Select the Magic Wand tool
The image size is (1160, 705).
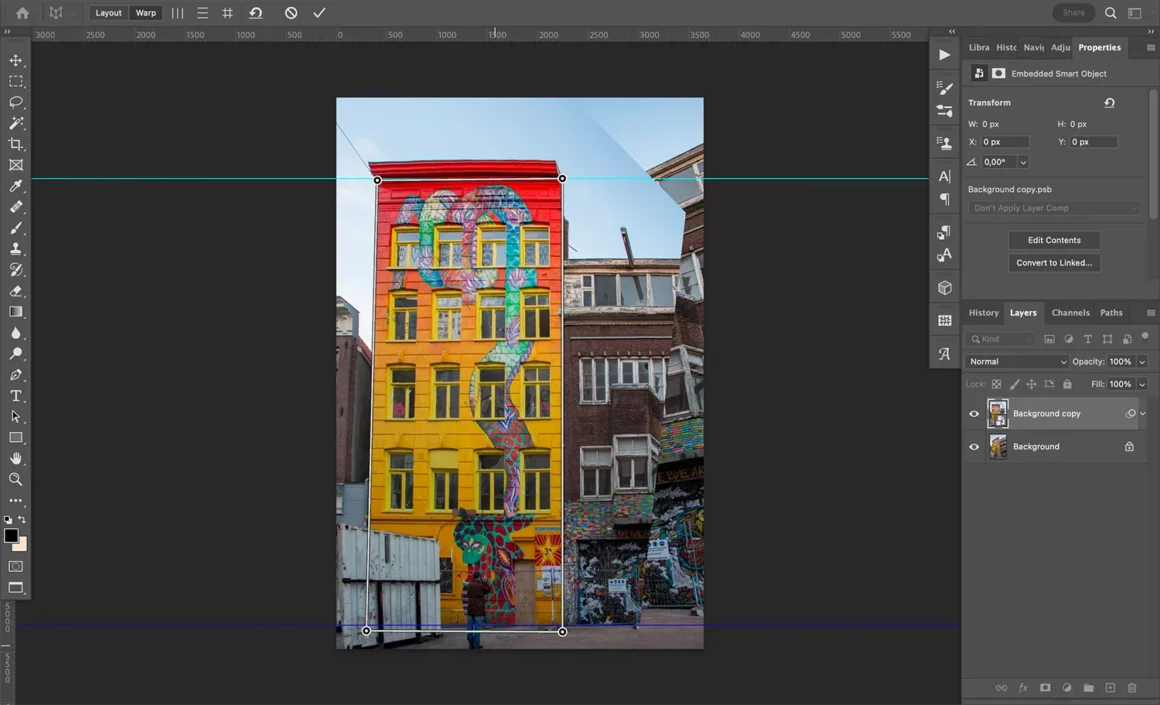pyautogui.click(x=16, y=123)
